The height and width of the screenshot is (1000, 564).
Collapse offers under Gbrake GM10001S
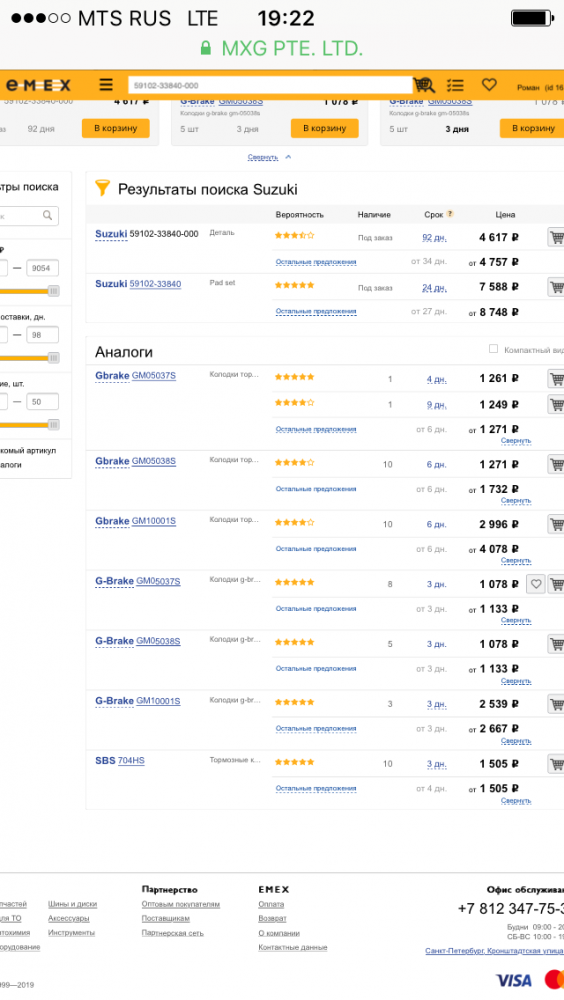[x=516, y=561]
